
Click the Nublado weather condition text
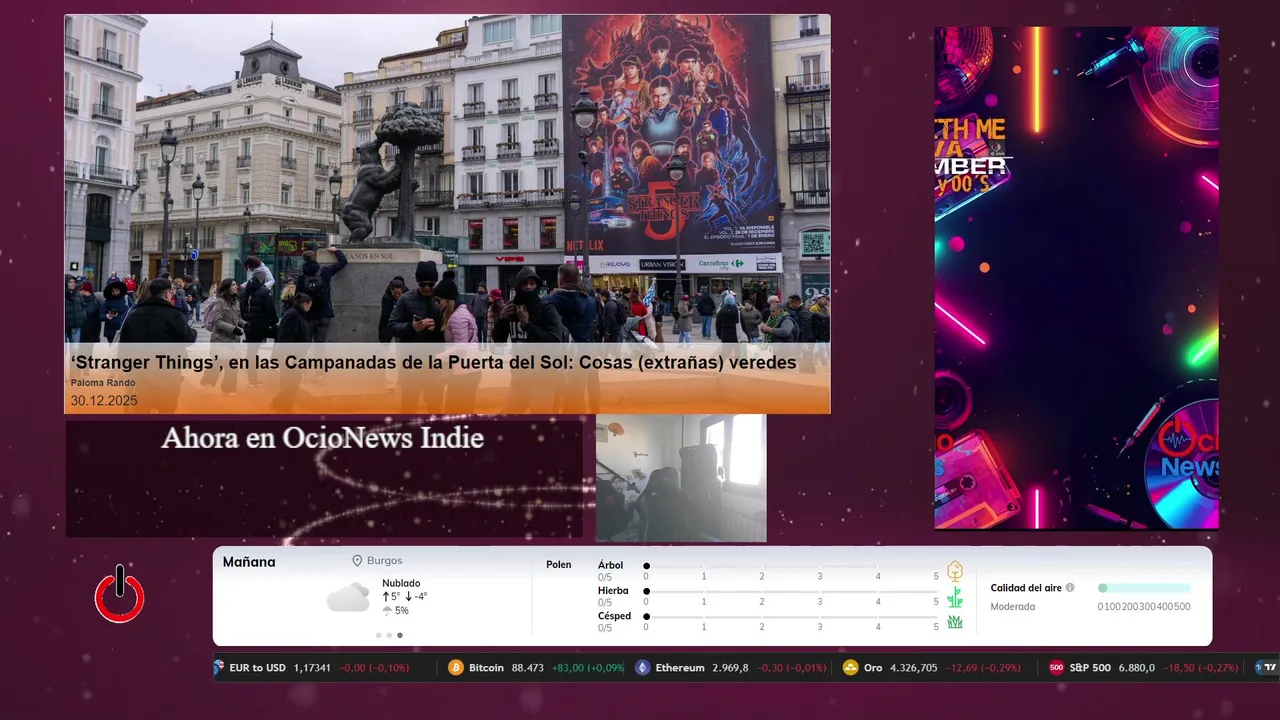pos(401,583)
